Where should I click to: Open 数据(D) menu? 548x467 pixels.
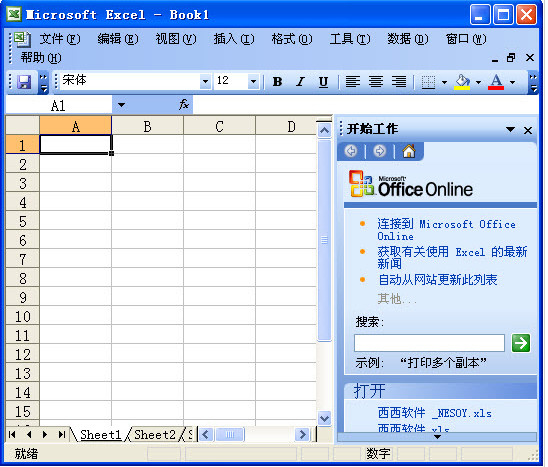(x=408, y=39)
